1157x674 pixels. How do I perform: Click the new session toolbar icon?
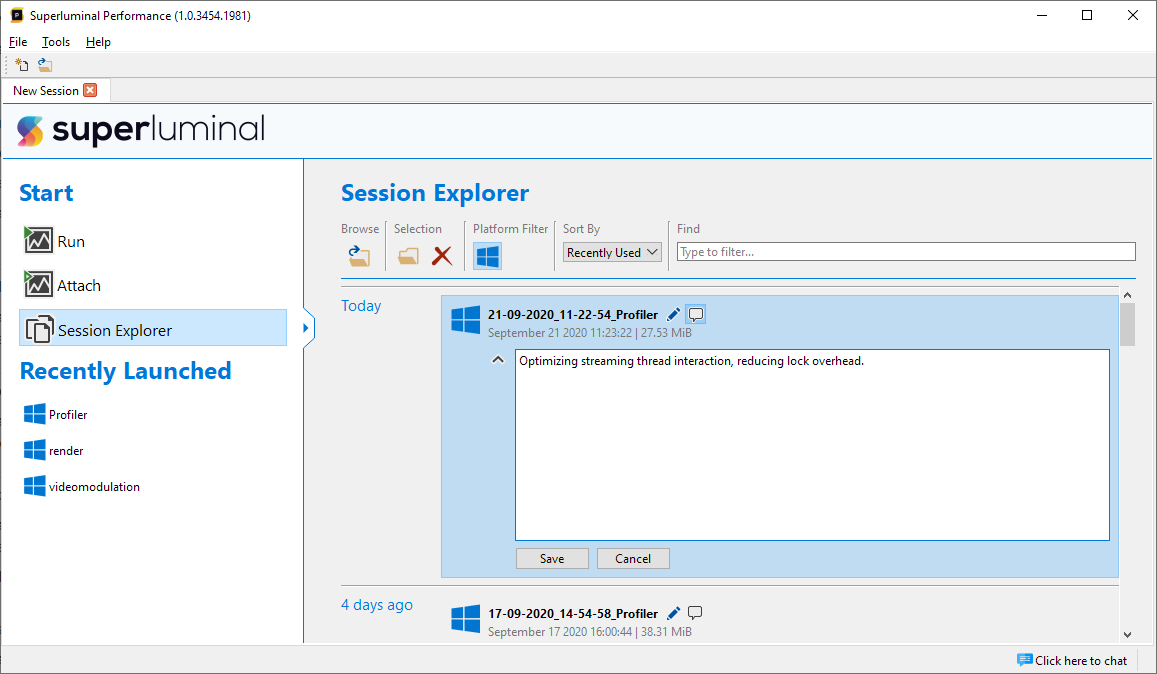point(21,65)
